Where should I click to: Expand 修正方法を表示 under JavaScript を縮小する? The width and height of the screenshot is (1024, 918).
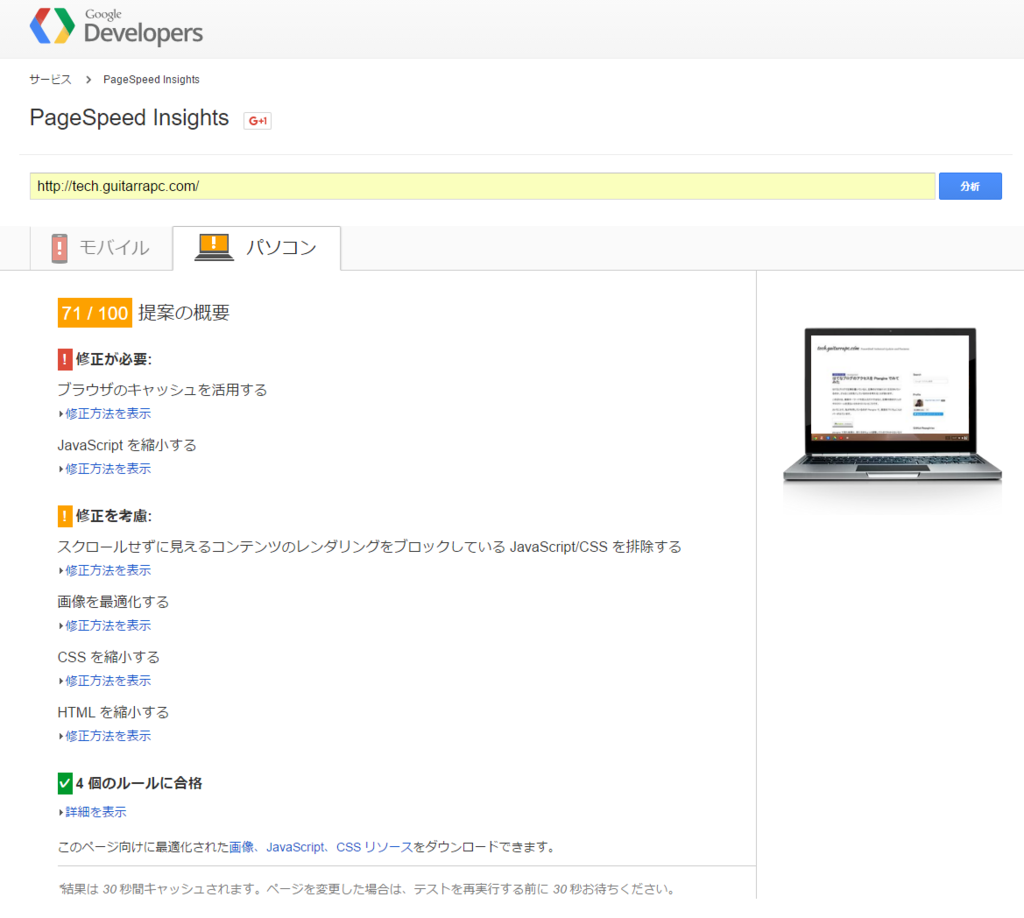pos(108,469)
